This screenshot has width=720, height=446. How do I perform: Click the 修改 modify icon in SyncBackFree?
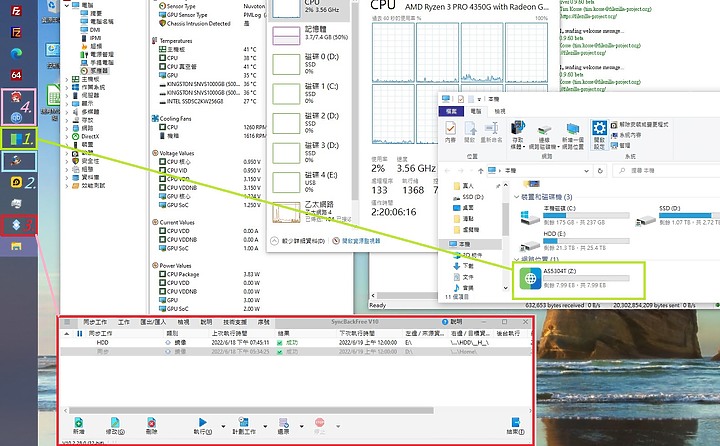[x=115, y=425]
